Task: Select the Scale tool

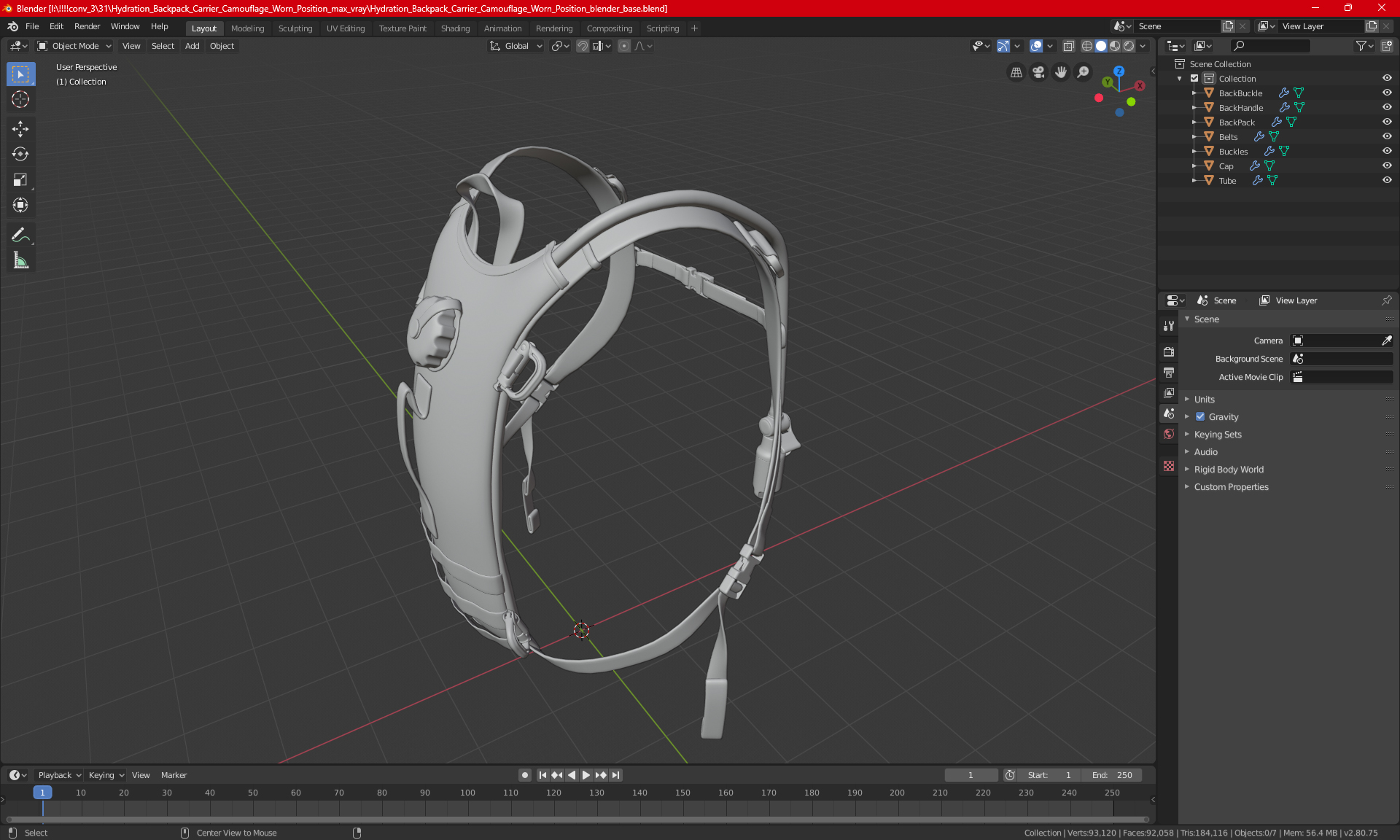Action: point(20,179)
